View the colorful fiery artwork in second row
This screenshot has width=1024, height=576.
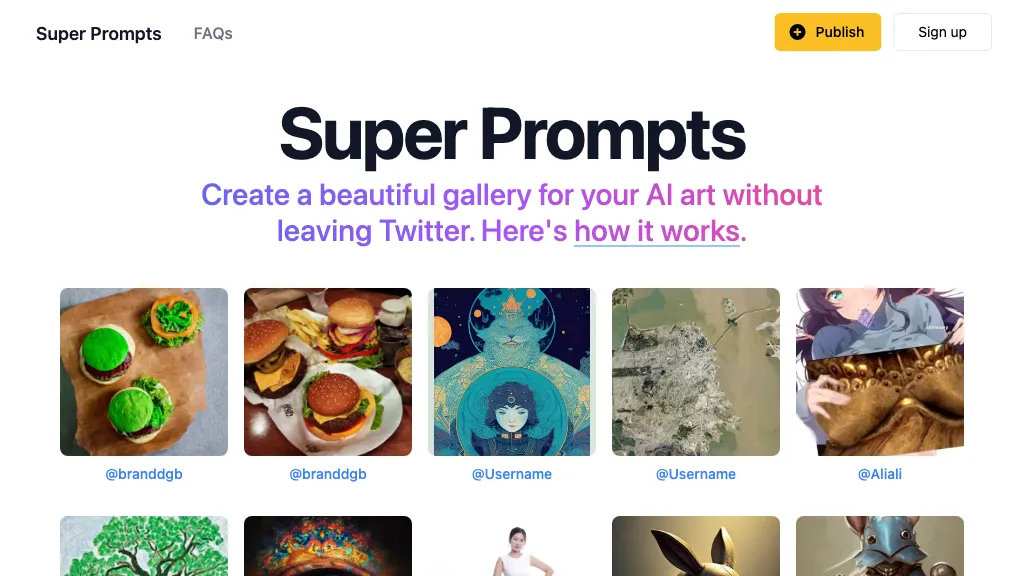pos(328,546)
